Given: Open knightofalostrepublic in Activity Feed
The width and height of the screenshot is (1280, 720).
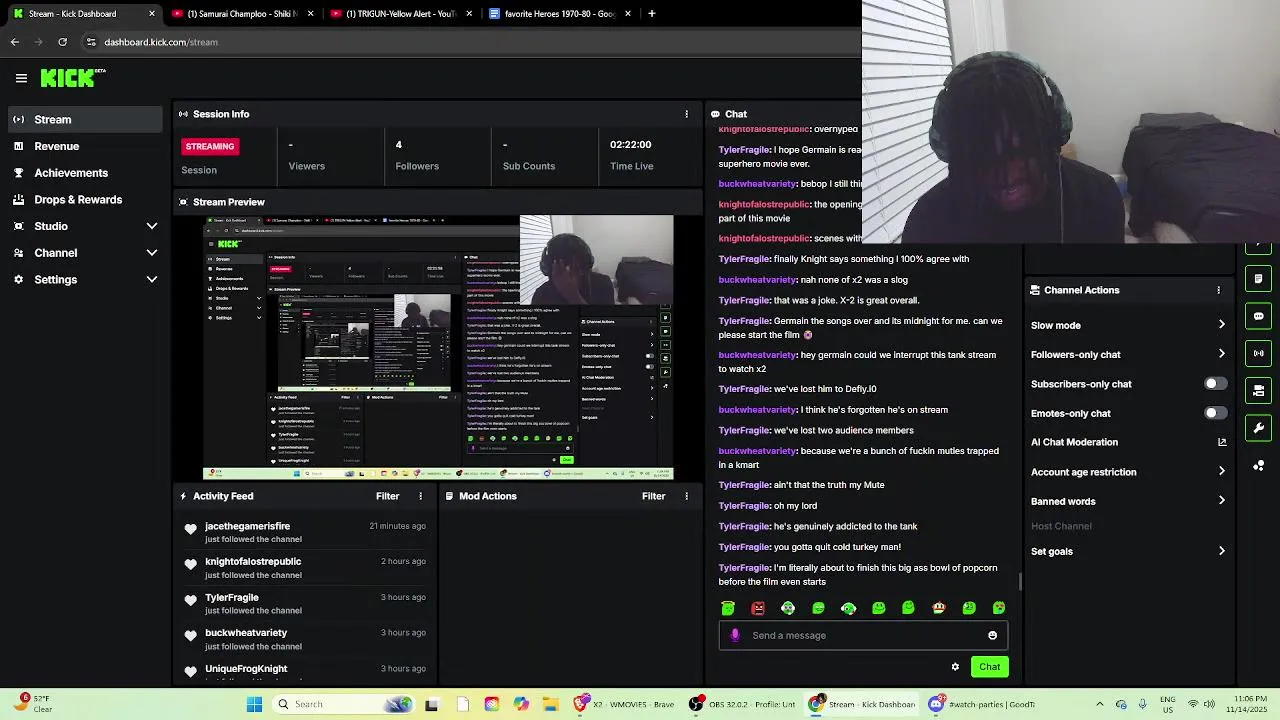Looking at the screenshot, I should click(253, 562).
